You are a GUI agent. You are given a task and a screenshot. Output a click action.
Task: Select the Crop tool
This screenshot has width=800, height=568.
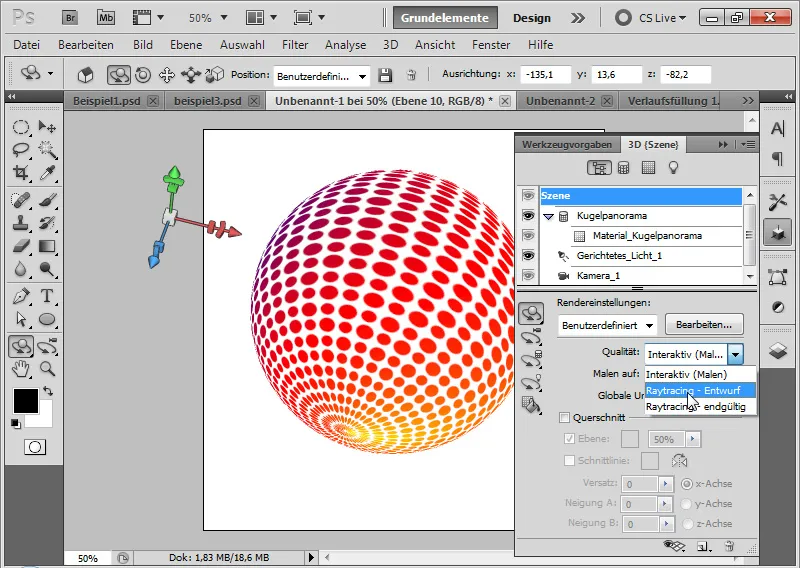(20, 172)
